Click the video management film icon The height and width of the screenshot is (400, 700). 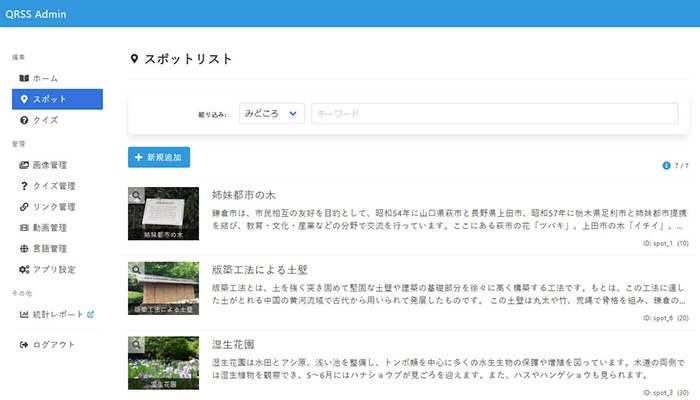(24, 228)
